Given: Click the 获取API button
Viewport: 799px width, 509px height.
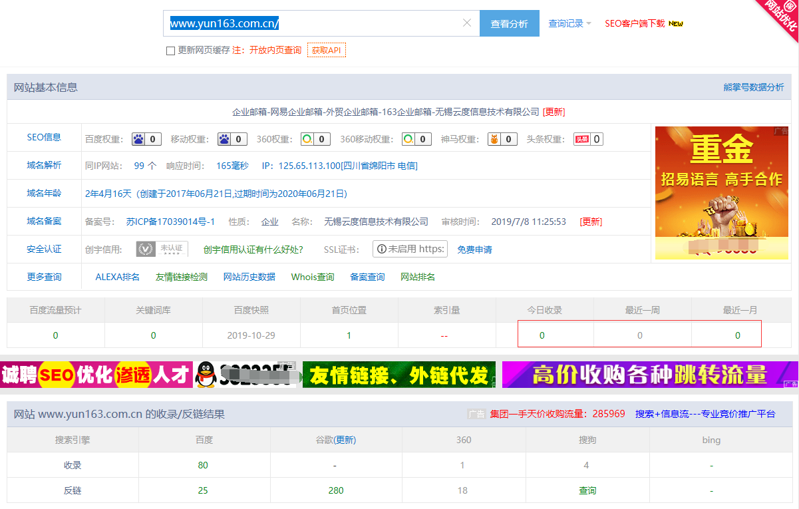Looking at the screenshot, I should coord(326,50).
